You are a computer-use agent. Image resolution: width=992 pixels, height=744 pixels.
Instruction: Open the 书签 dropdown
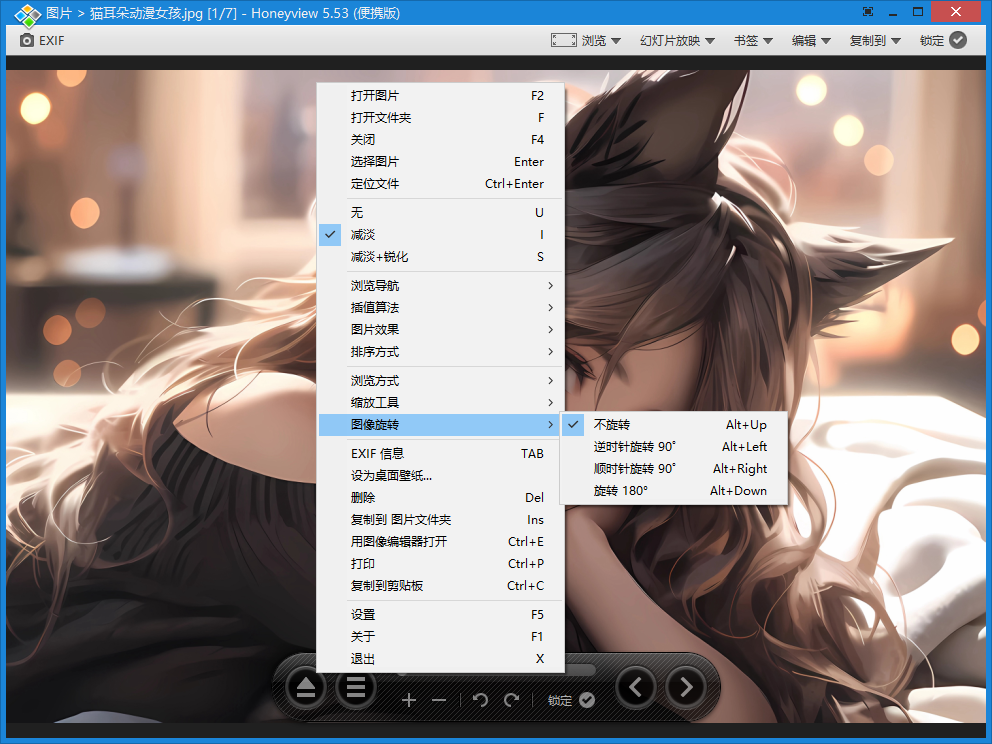753,40
